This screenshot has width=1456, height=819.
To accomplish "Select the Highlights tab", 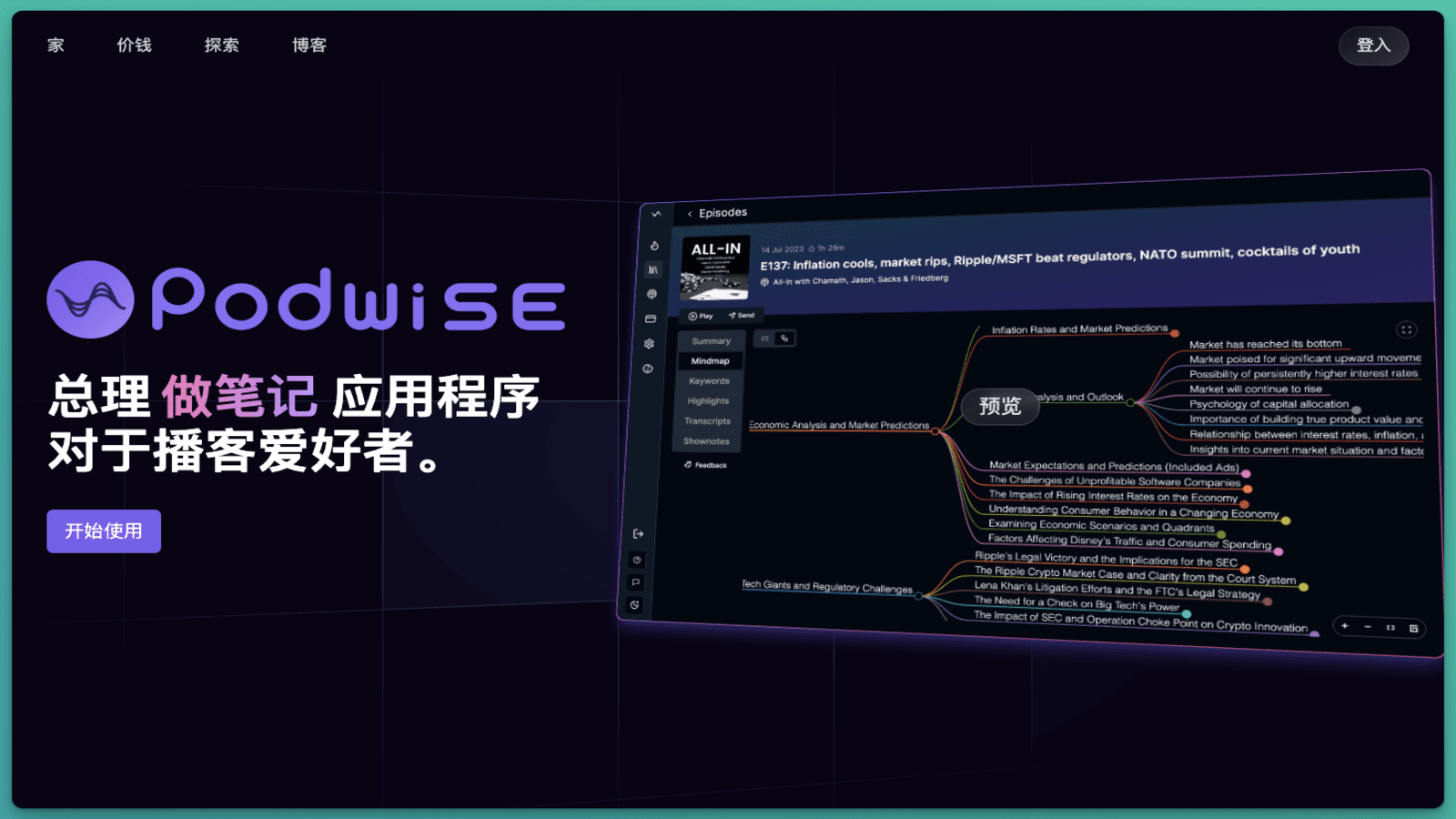I will point(708,401).
